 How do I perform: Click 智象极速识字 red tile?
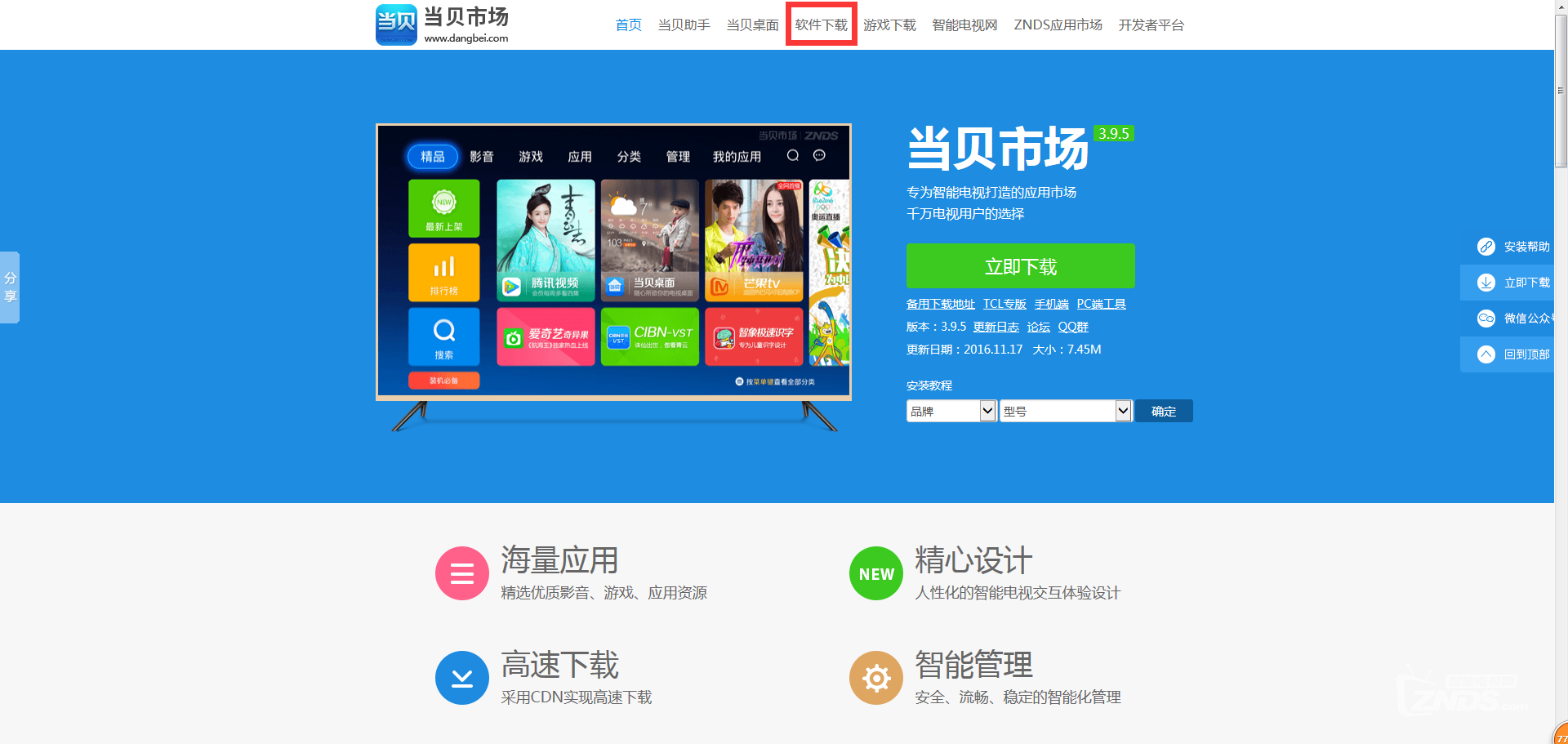754,336
